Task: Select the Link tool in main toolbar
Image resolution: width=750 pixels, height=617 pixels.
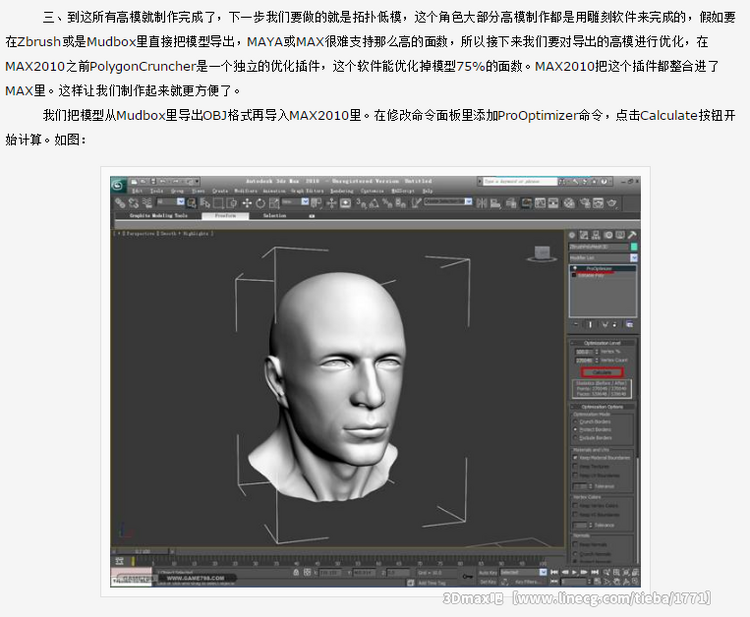Action: click(120, 203)
